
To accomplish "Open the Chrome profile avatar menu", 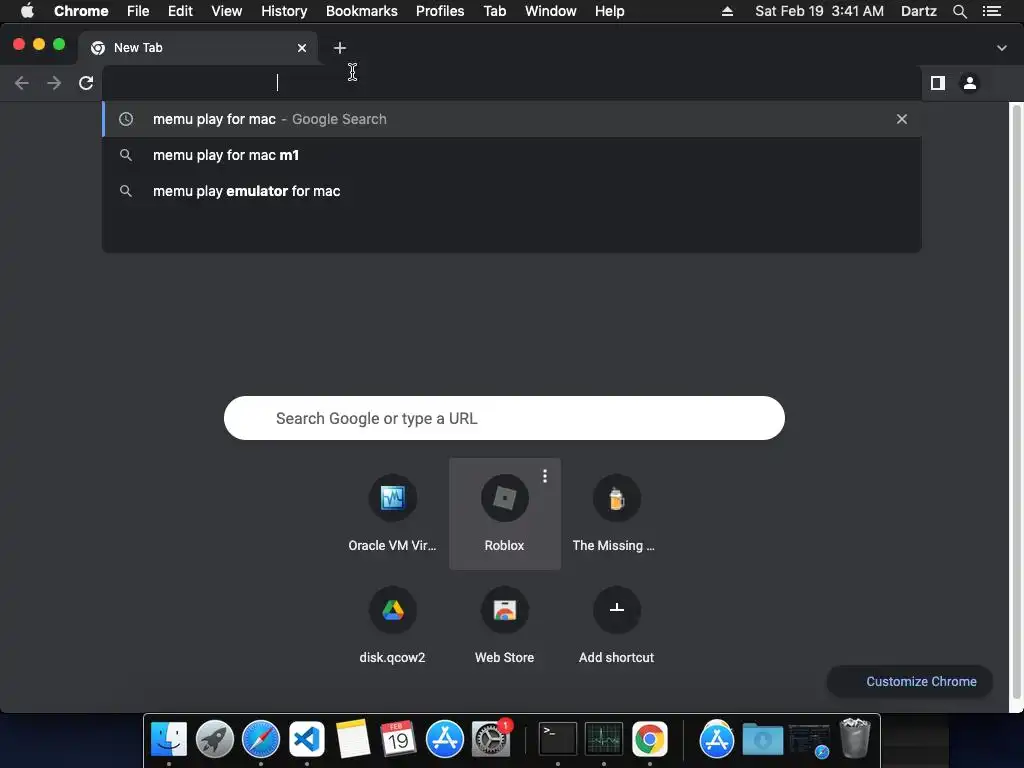I will coord(970,83).
